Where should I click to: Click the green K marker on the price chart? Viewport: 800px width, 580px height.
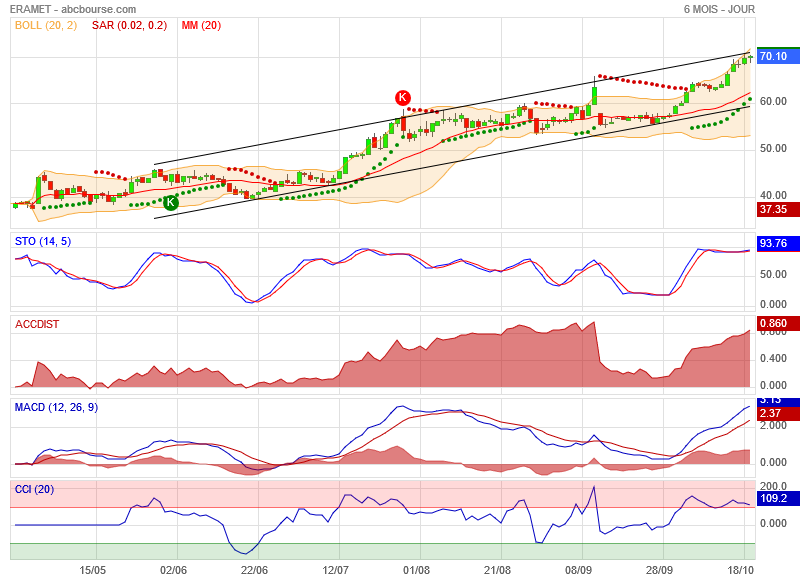170,203
